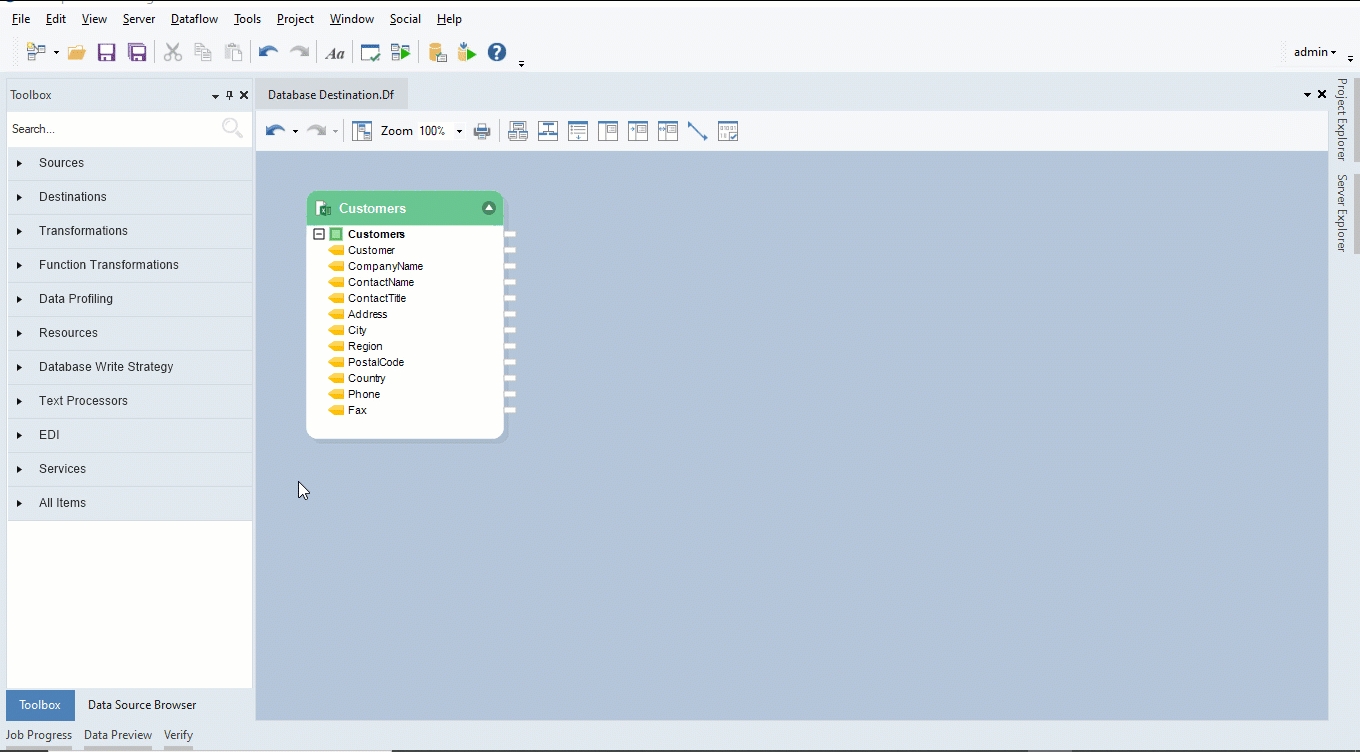
Task: Open the admin user dropdown
Action: [1315, 52]
